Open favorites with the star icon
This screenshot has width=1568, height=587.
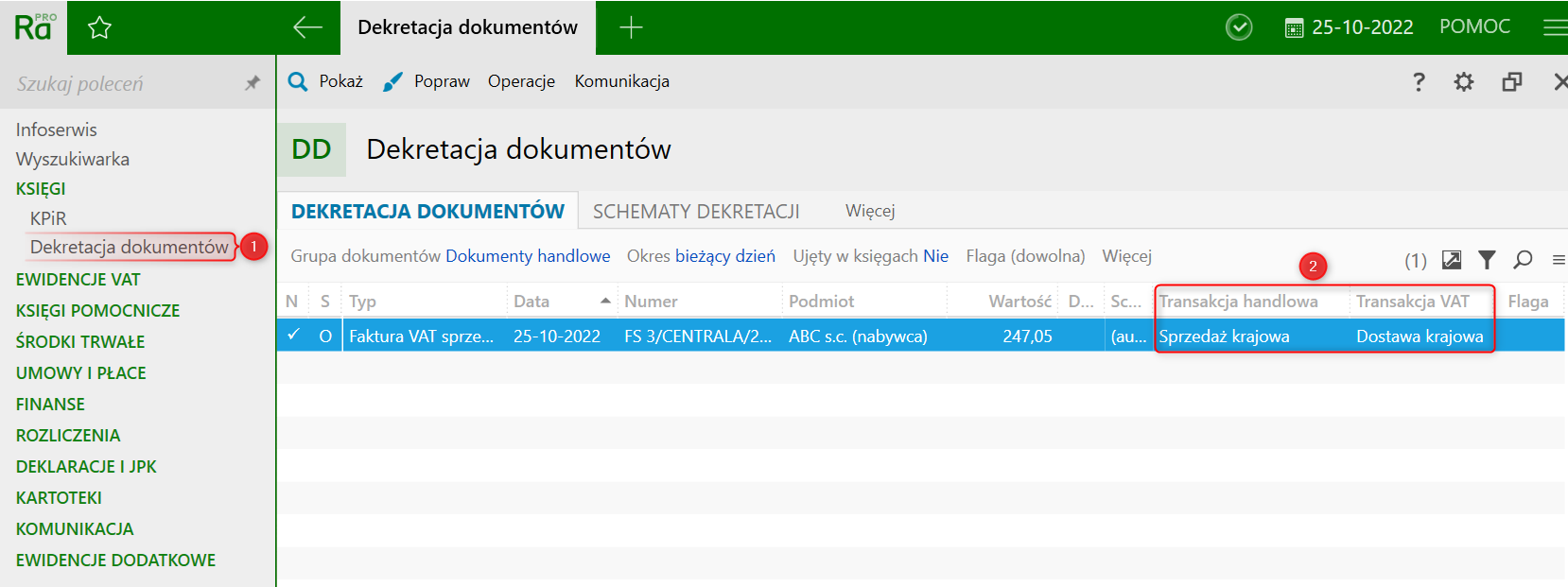(x=99, y=27)
